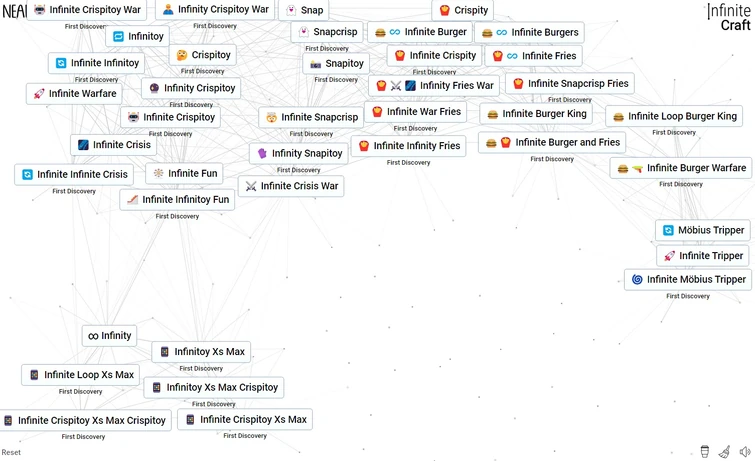Select the Infinite Fun element

(184, 173)
